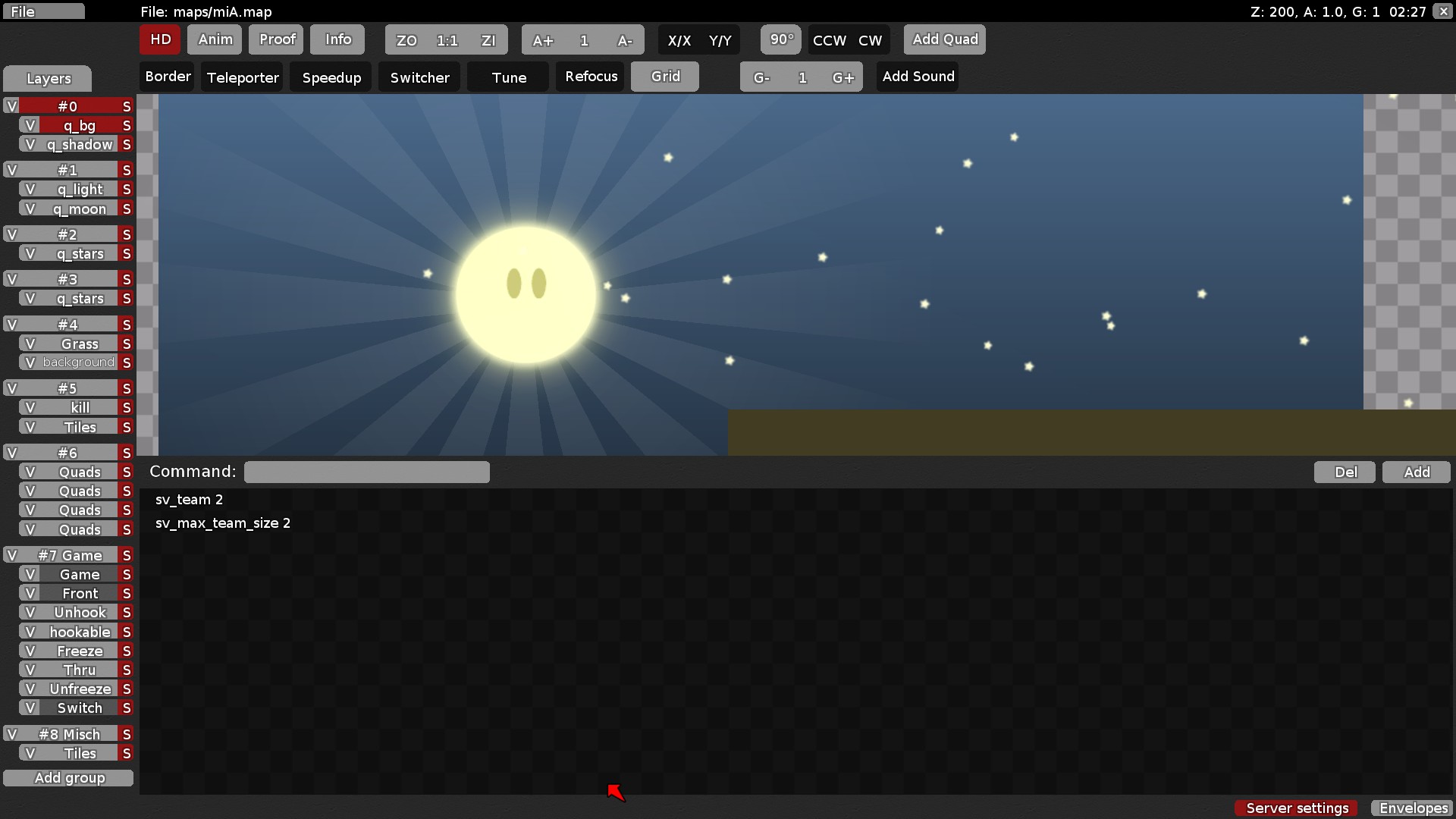Collapse group #0 header in layers

[67, 106]
